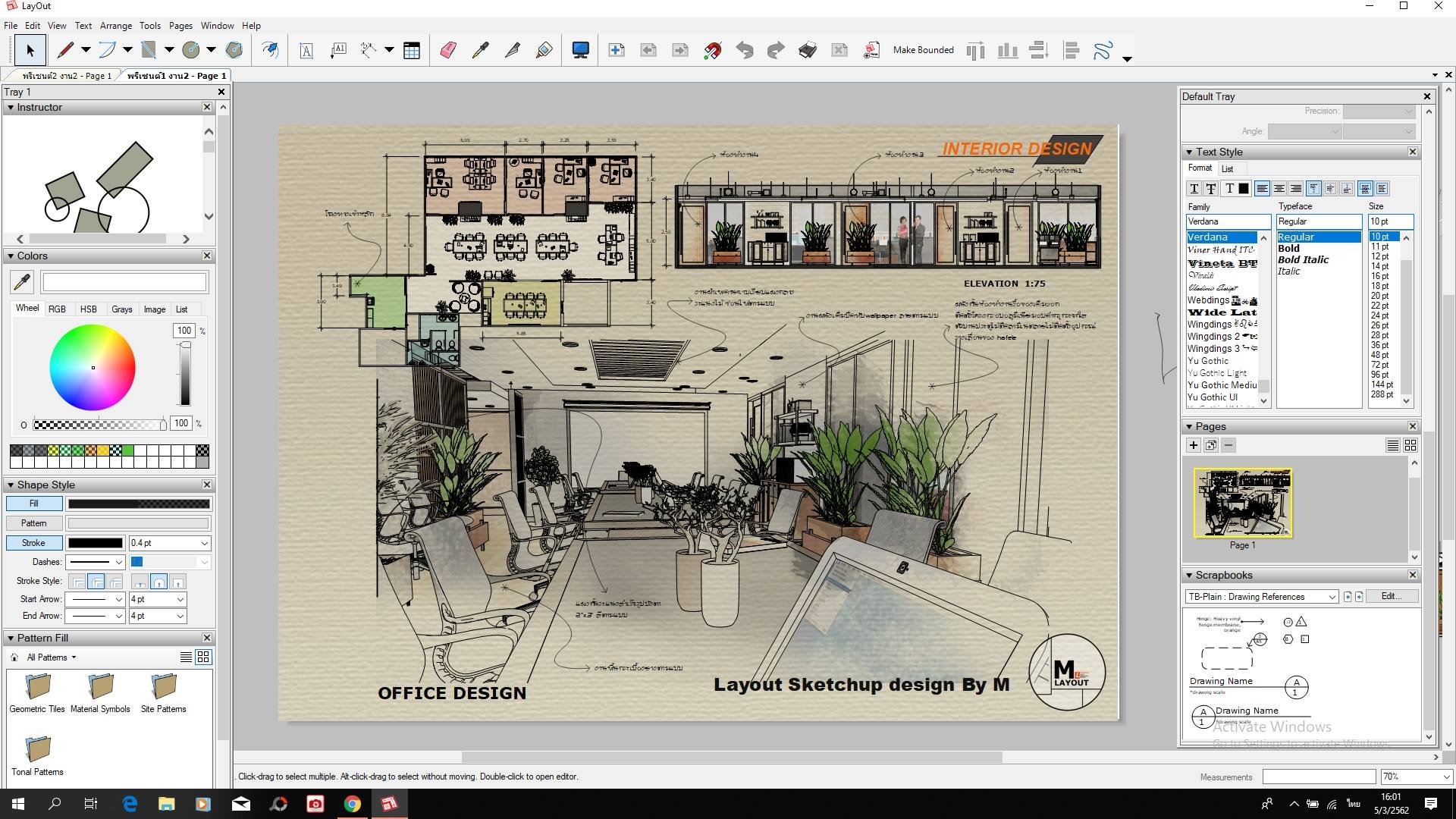Switch Pages panel to grid view
Image resolution: width=1456 pixels, height=819 pixels.
(1410, 445)
